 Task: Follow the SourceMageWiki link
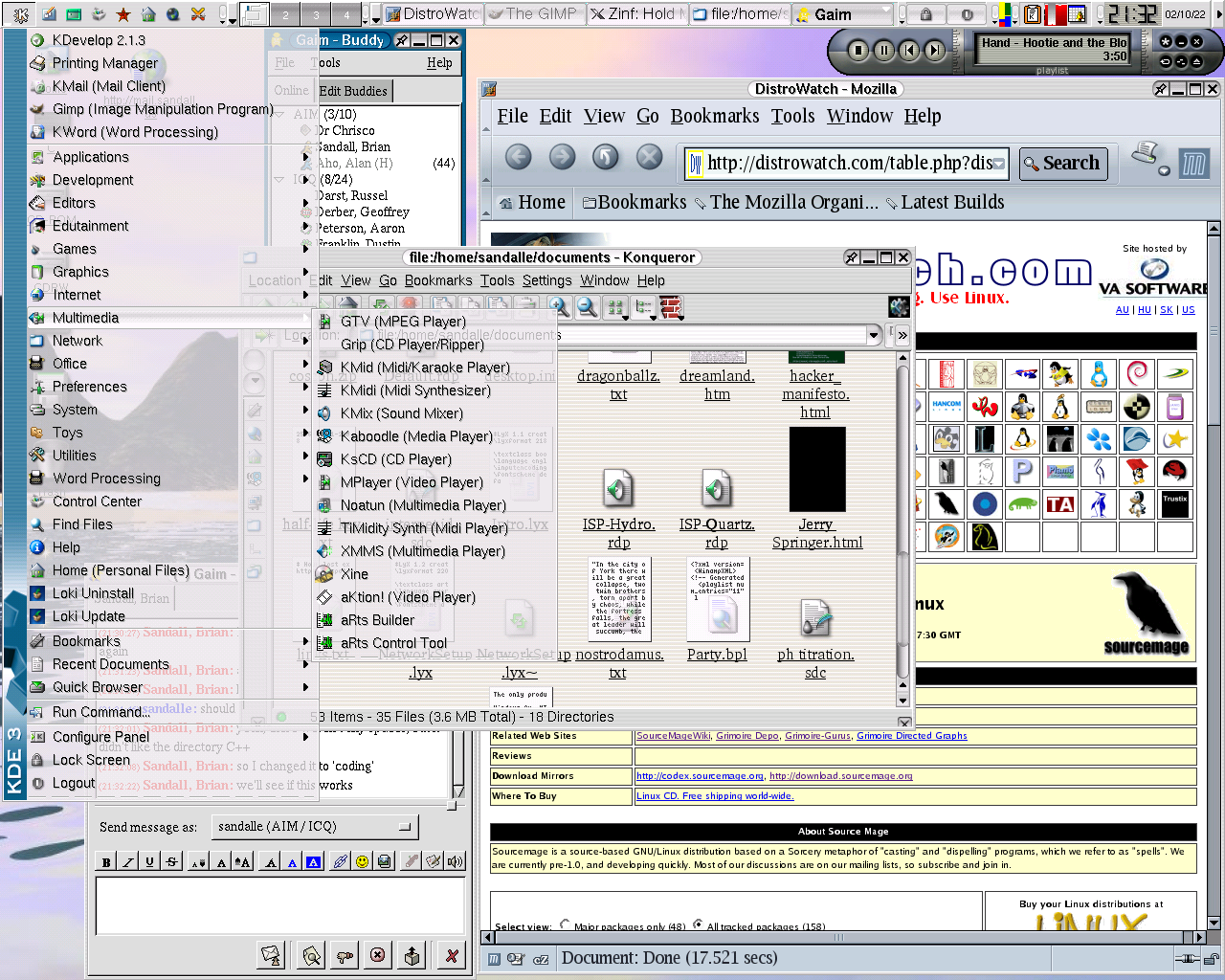[x=673, y=736]
